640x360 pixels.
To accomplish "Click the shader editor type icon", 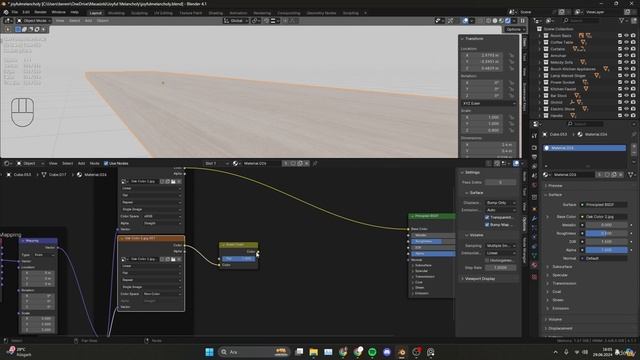I will click(7, 163).
